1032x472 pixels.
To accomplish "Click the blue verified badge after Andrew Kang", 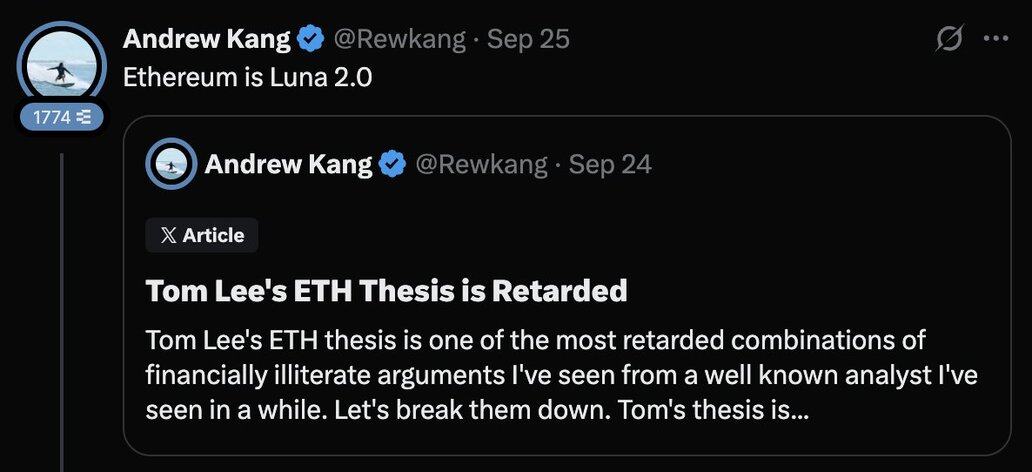I will 311,39.
